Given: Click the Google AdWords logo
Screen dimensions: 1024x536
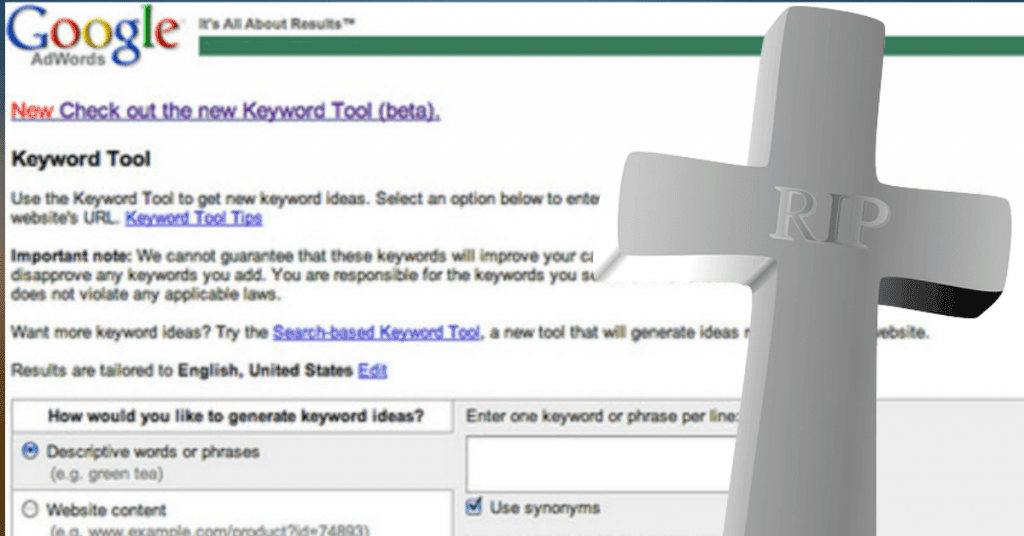Looking at the screenshot, I should click(93, 35).
